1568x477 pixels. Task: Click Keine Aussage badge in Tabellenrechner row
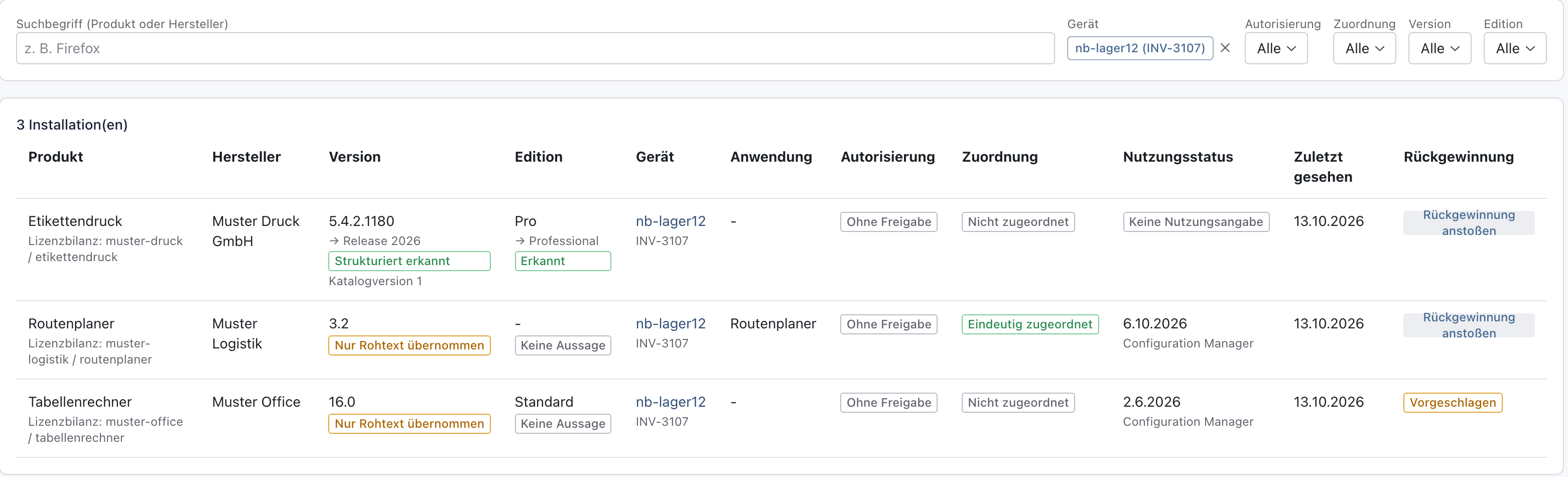point(563,423)
